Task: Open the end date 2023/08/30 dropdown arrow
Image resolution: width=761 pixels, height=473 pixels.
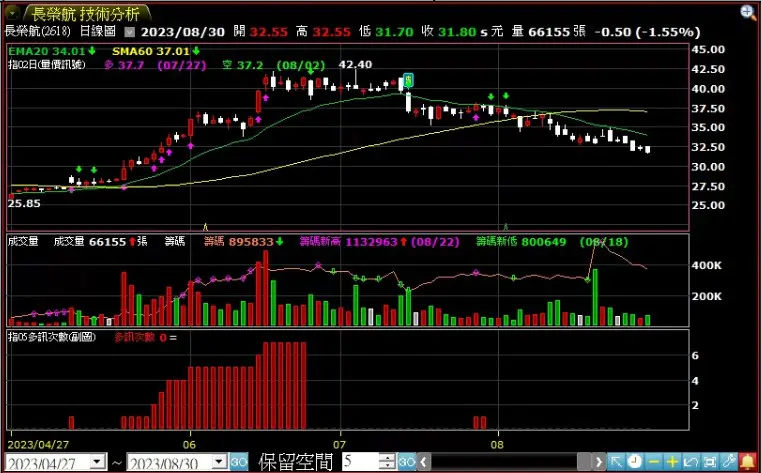Action: click(x=220, y=462)
